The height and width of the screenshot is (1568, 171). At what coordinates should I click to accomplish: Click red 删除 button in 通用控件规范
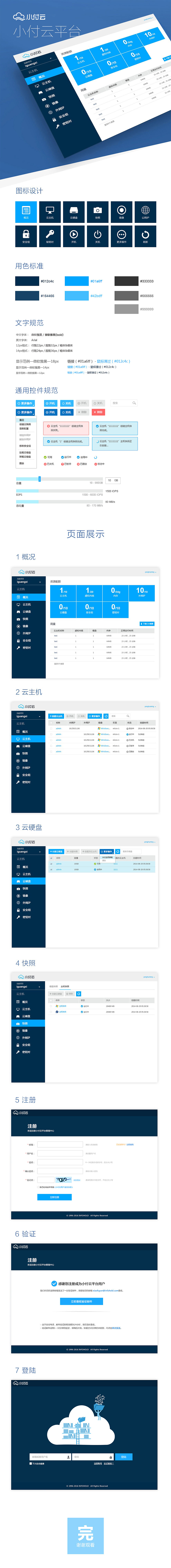coord(99,412)
